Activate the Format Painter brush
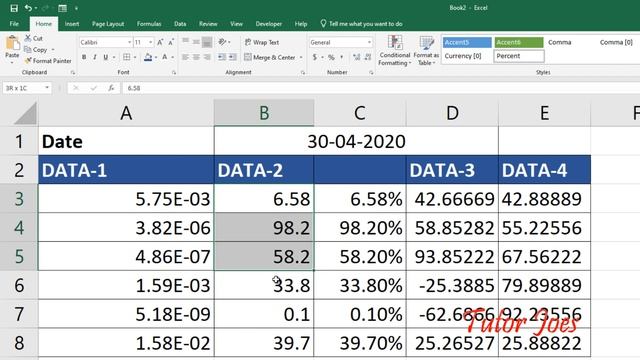 coord(28,61)
